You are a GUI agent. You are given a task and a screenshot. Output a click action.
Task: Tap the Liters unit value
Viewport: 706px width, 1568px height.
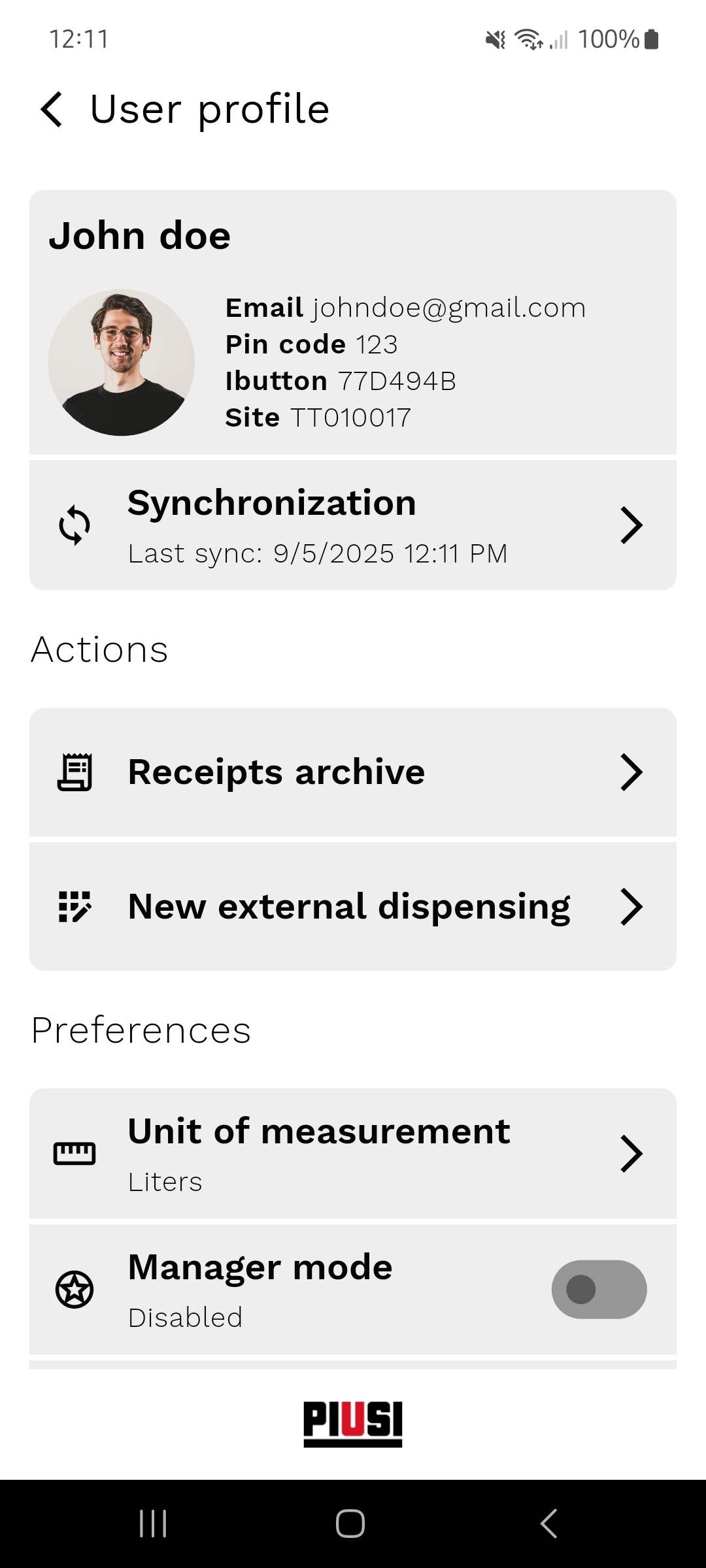pyautogui.click(x=165, y=1182)
